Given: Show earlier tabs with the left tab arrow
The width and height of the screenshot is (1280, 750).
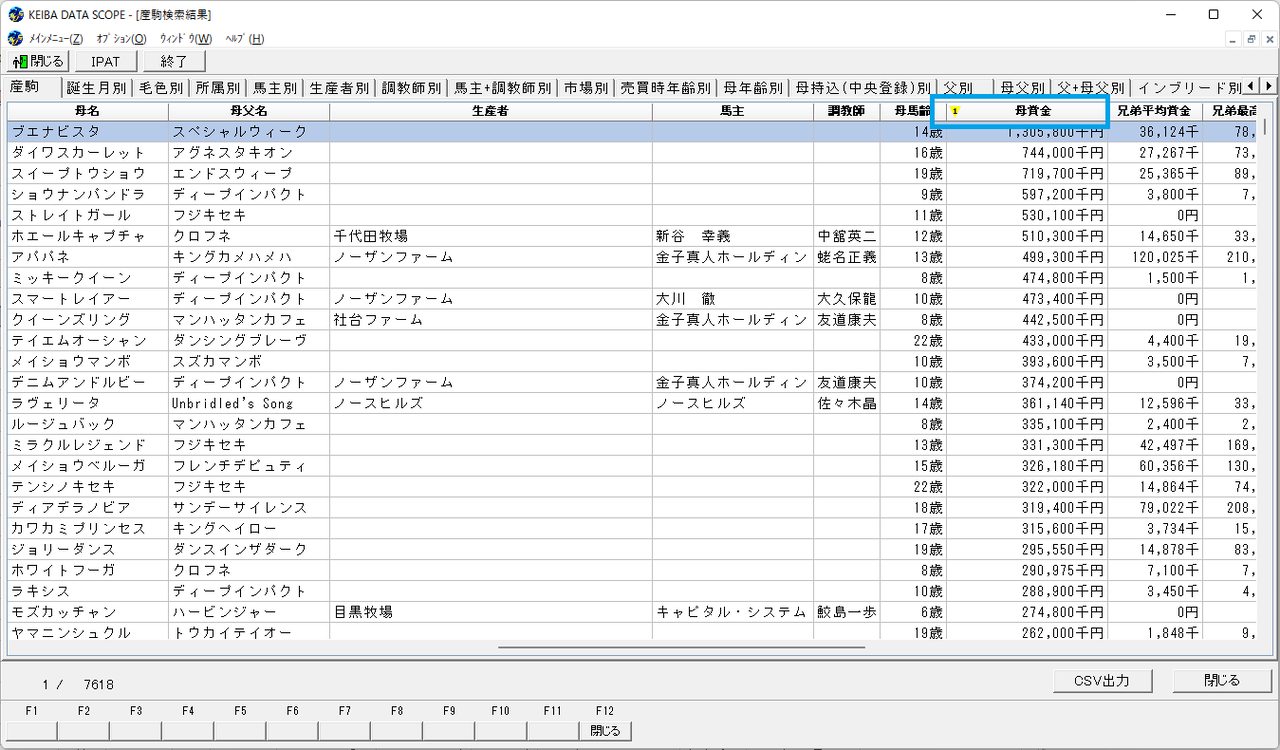Looking at the screenshot, I should (x=1252, y=86).
